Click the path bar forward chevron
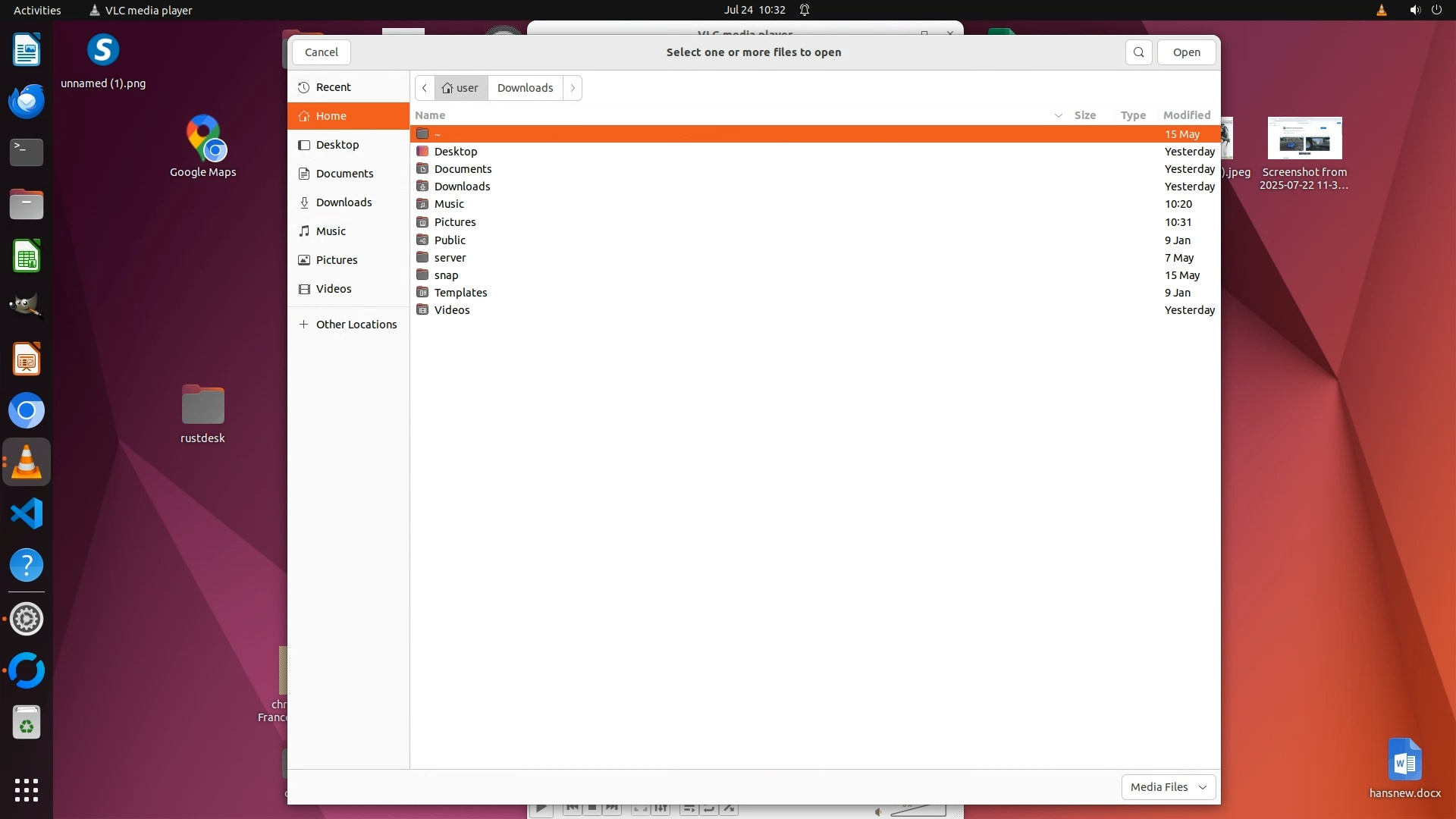This screenshot has height=819, width=1456. tap(573, 88)
